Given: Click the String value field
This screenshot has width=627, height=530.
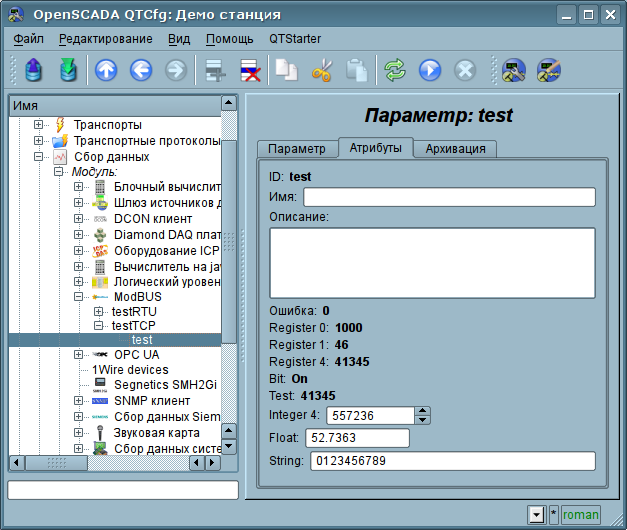Looking at the screenshot, I should [453, 461].
